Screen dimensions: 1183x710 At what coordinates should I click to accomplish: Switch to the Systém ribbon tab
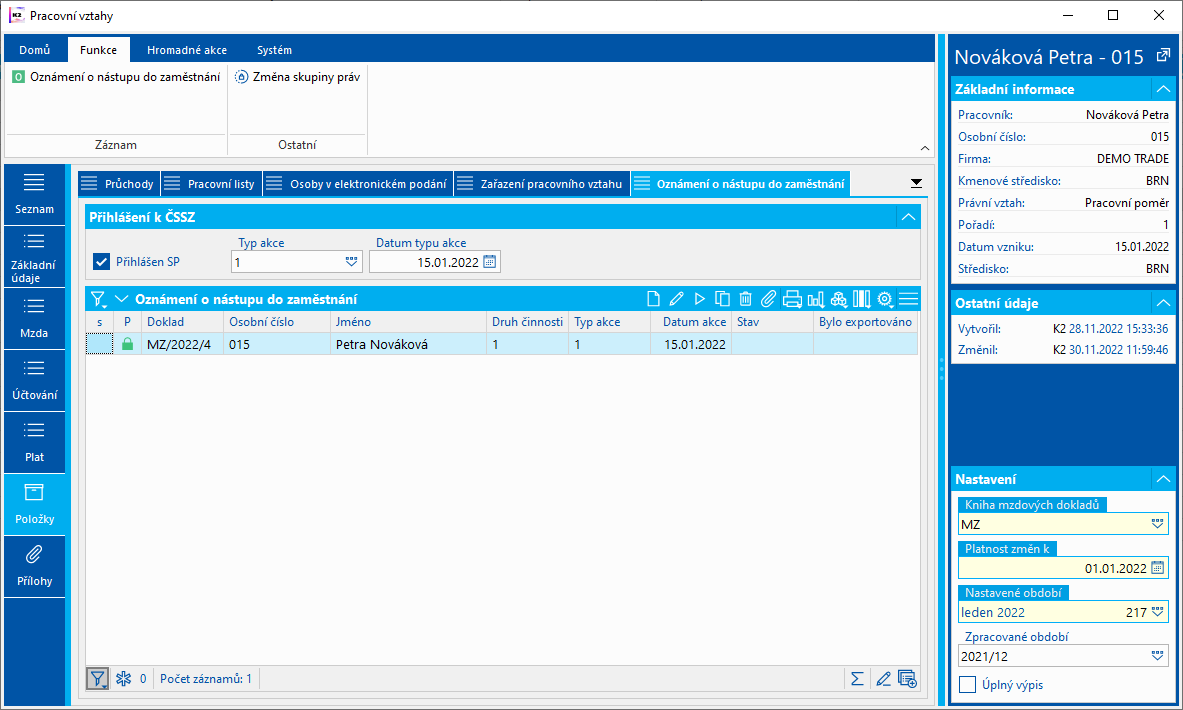(274, 50)
